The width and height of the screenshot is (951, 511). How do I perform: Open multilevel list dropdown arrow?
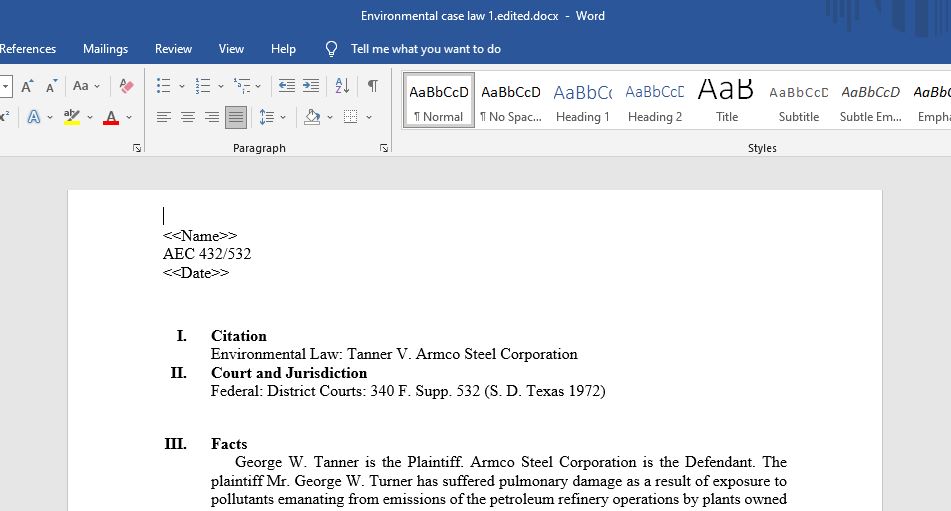pos(258,87)
